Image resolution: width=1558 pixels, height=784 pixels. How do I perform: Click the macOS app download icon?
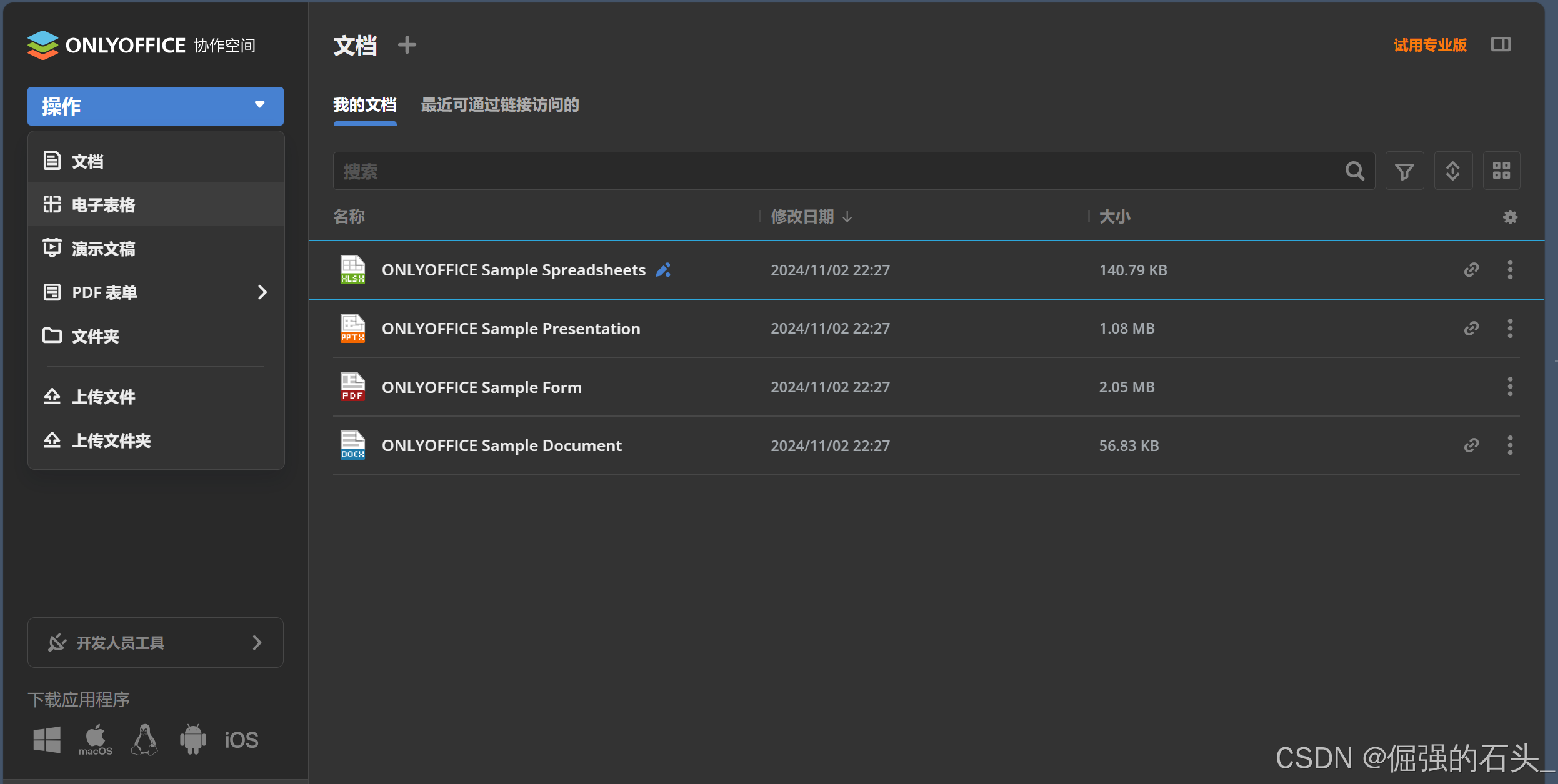[96, 740]
